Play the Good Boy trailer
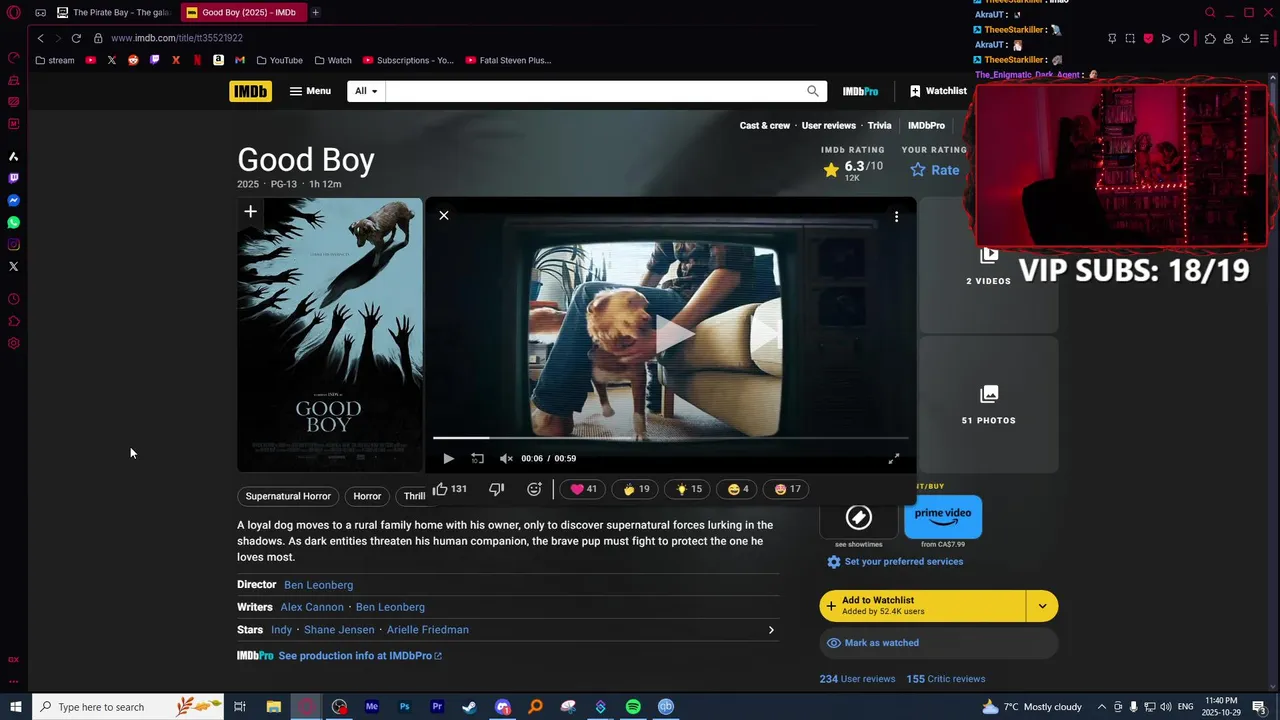Viewport: 1280px width, 720px height. click(x=448, y=458)
